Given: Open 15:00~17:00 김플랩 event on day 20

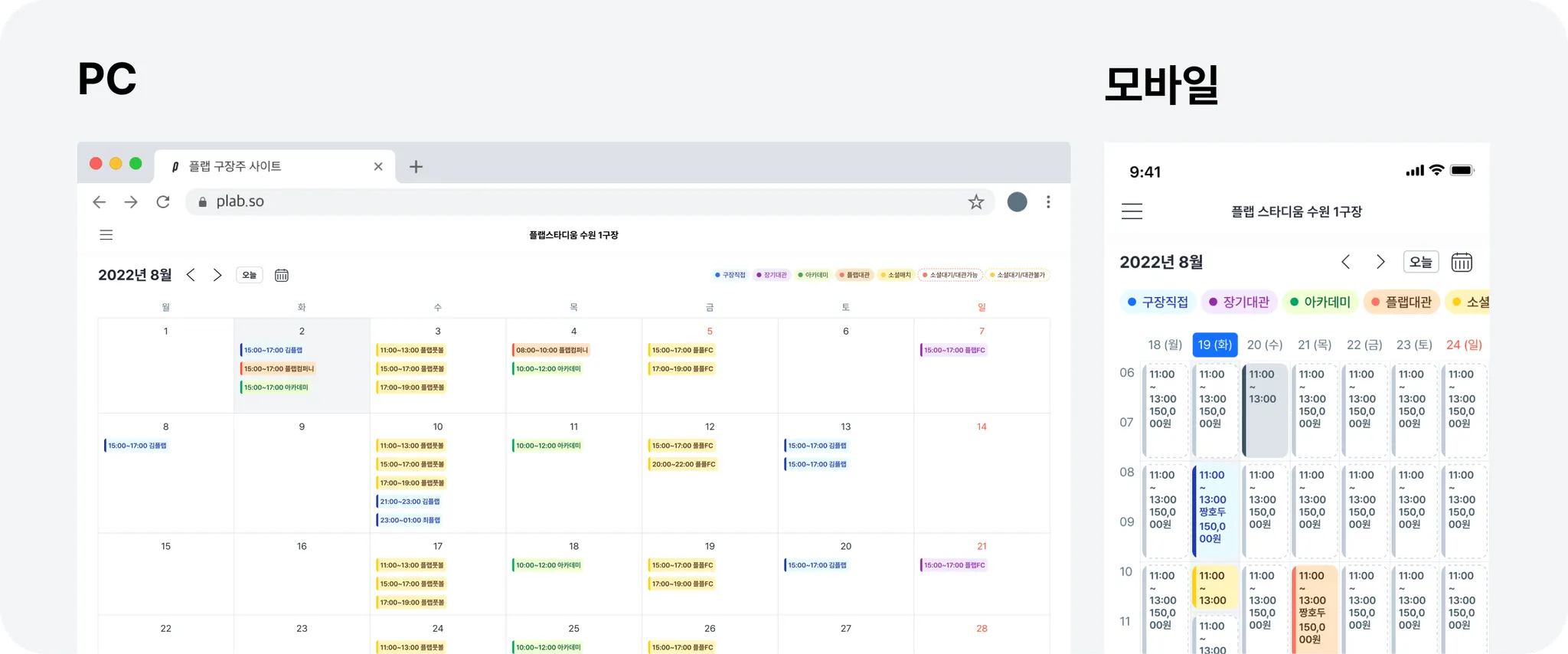Looking at the screenshot, I should [x=817, y=565].
